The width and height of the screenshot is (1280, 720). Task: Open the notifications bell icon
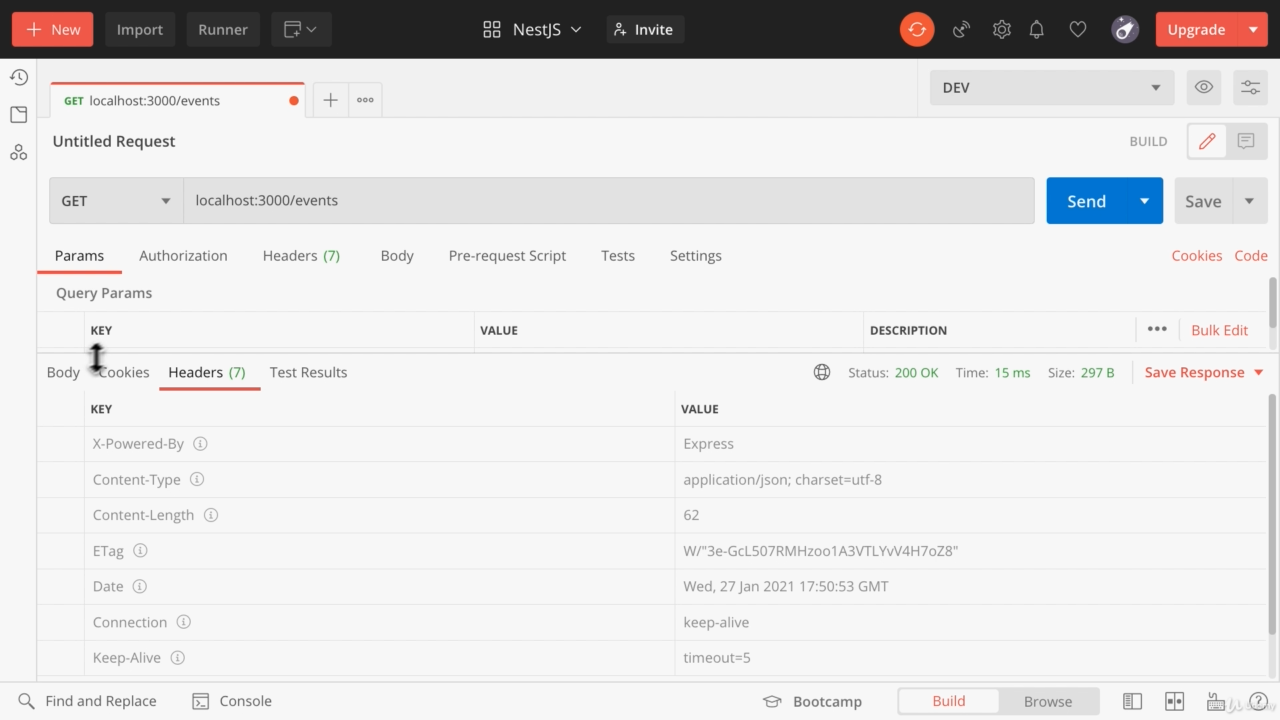1037,29
